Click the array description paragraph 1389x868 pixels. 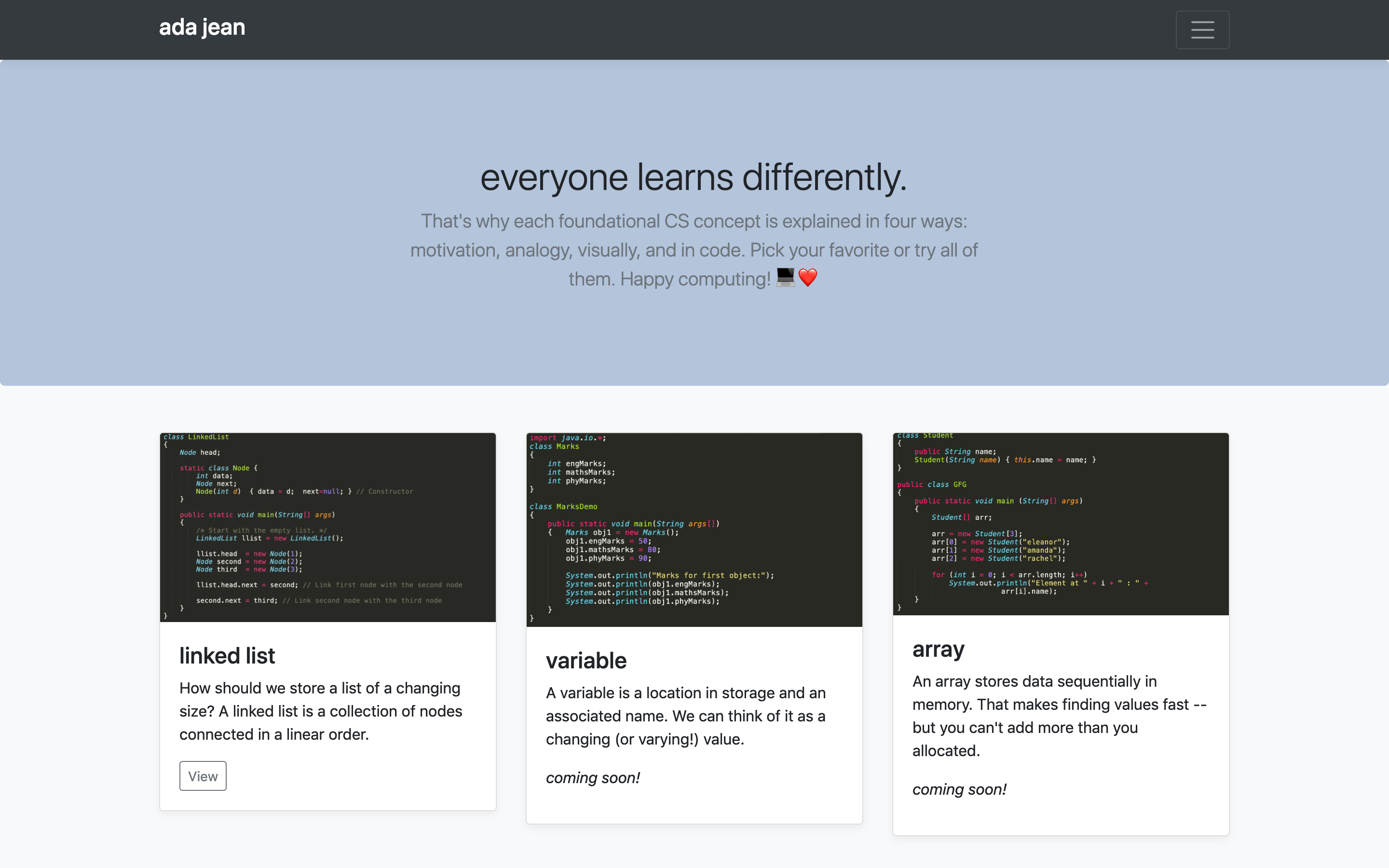(1059, 716)
